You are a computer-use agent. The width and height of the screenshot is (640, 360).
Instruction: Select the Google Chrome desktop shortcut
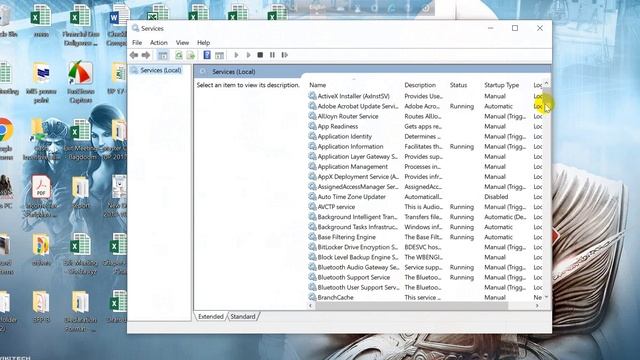[x=5, y=130]
